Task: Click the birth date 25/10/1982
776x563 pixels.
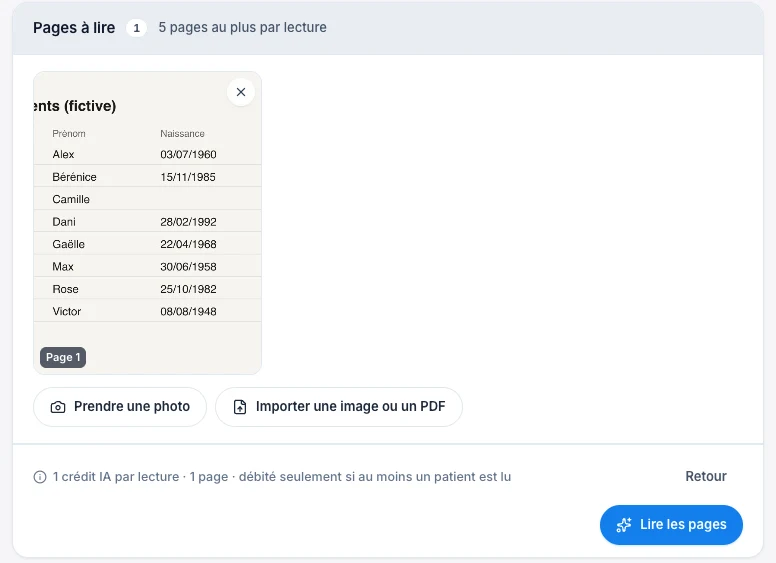Action: pyautogui.click(x=188, y=289)
